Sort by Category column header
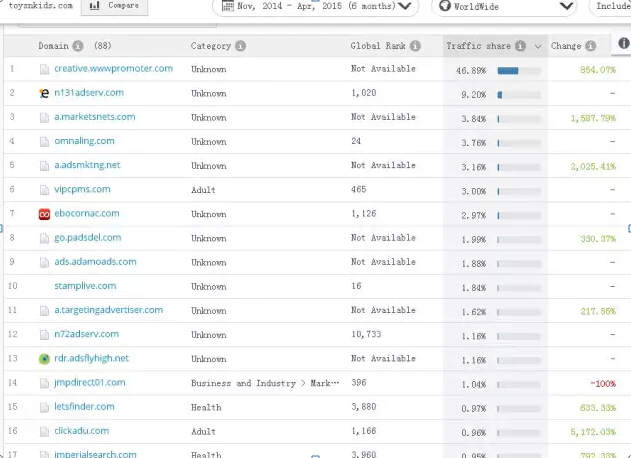 click(x=211, y=46)
